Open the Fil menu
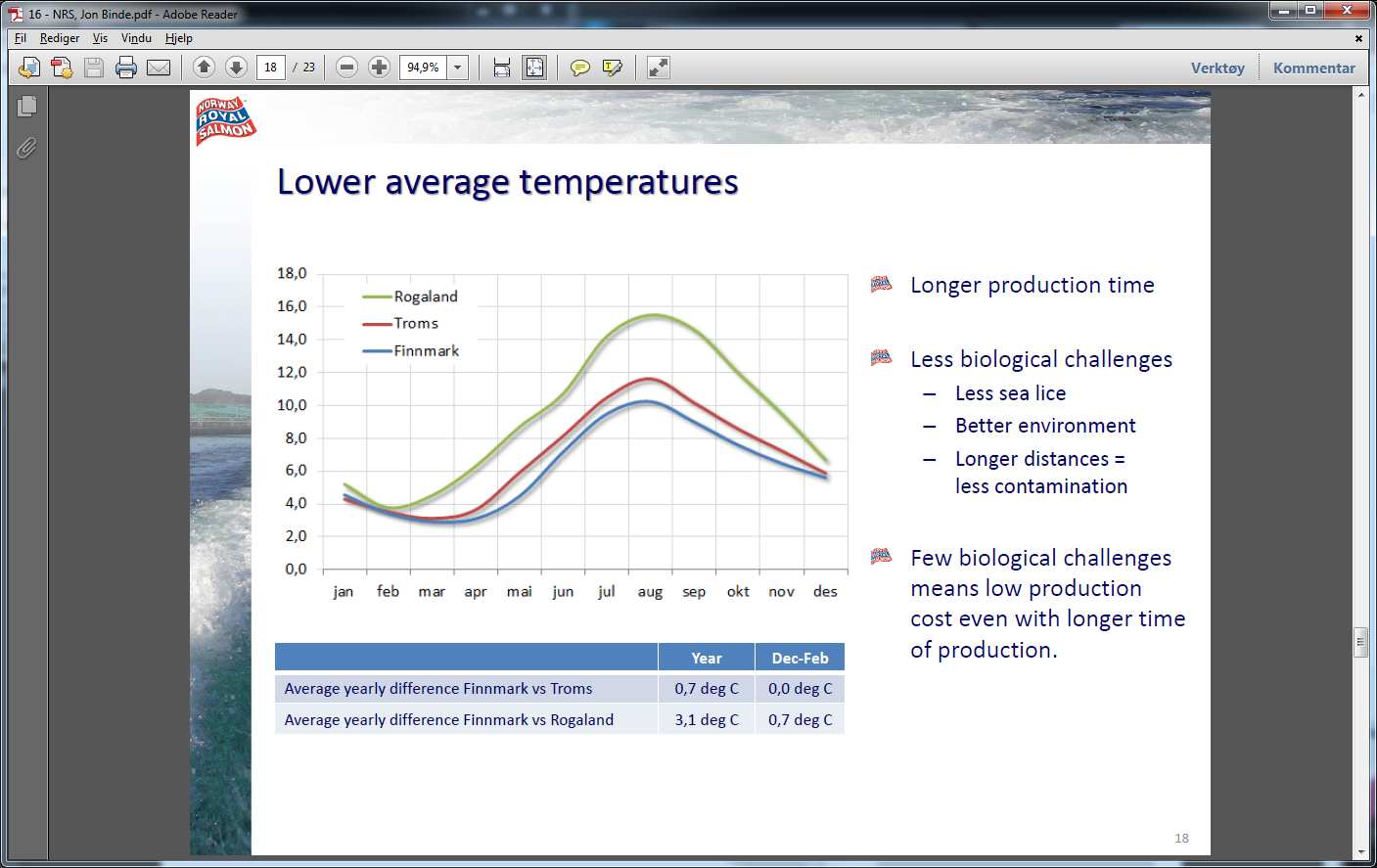Image resolution: width=1377 pixels, height=868 pixels. click(x=21, y=38)
